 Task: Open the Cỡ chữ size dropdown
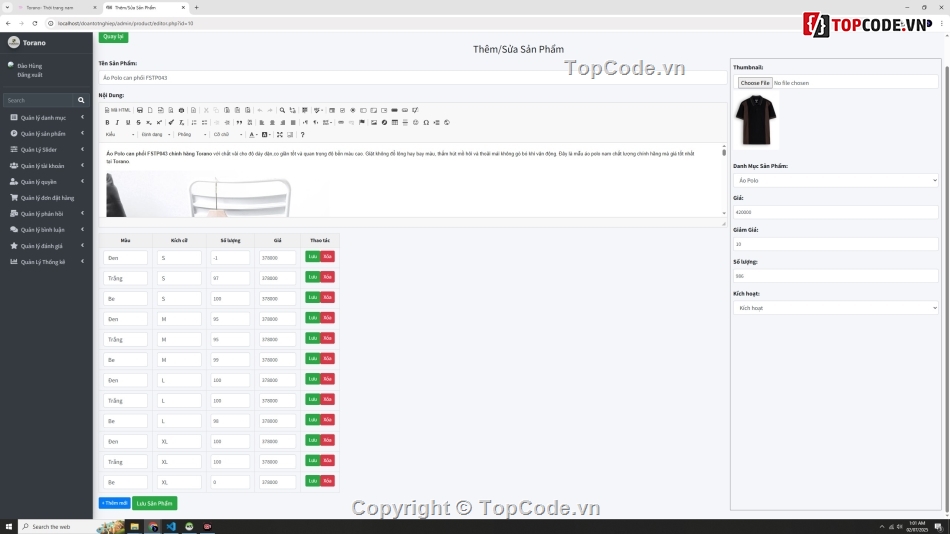[x=227, y=135]
